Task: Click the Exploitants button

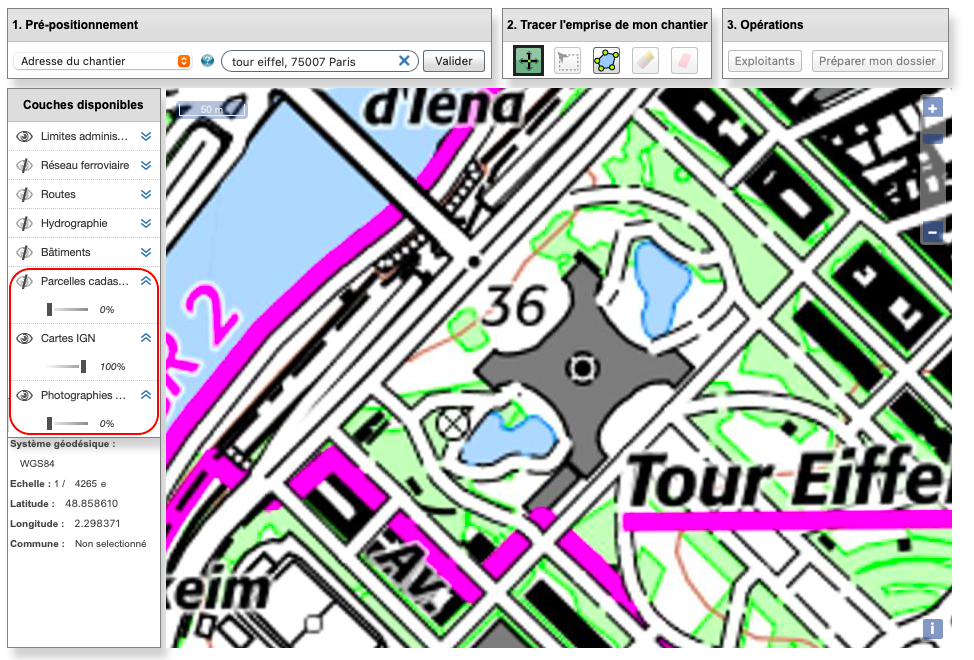Action: click(765, 61)
